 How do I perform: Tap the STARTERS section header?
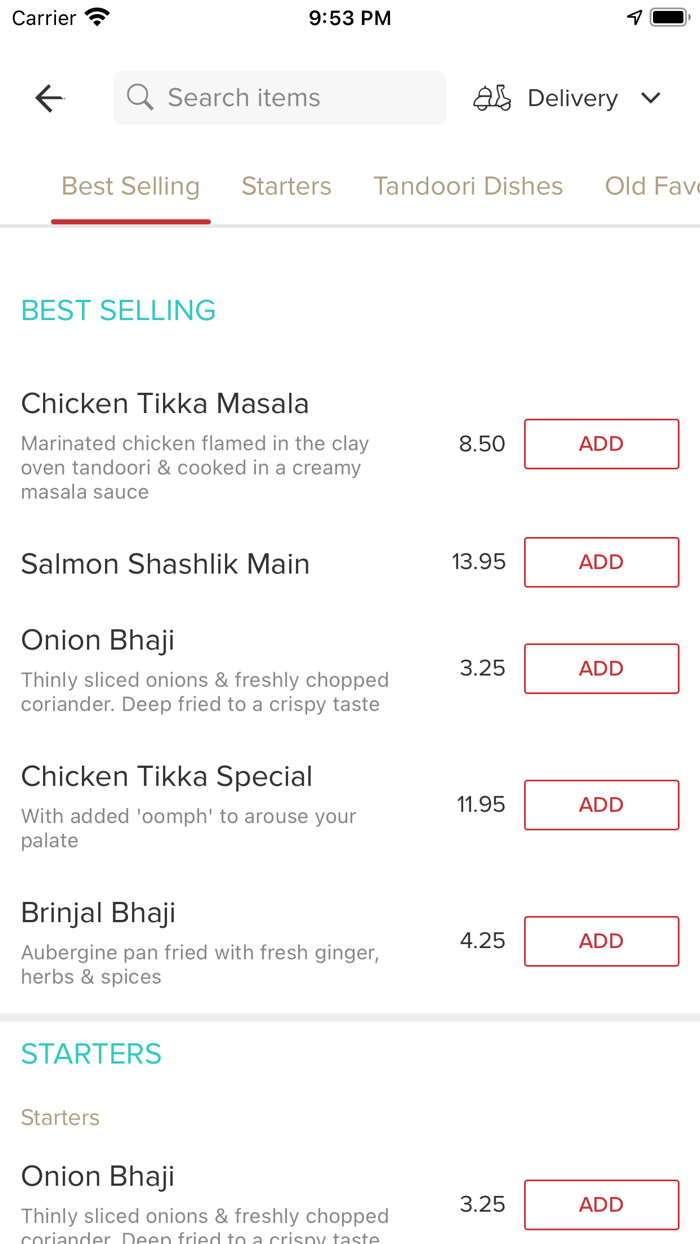tap(91, 1053)
